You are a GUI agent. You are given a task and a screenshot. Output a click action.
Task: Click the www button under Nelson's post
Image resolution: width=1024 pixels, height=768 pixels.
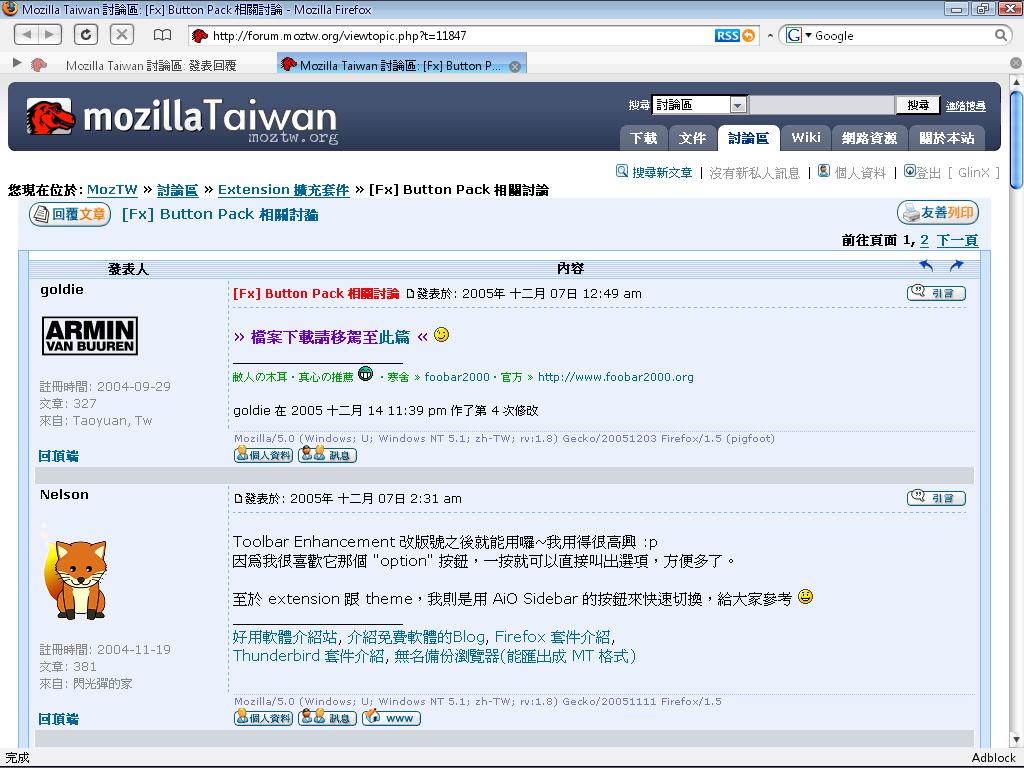[x=391, y=718]
